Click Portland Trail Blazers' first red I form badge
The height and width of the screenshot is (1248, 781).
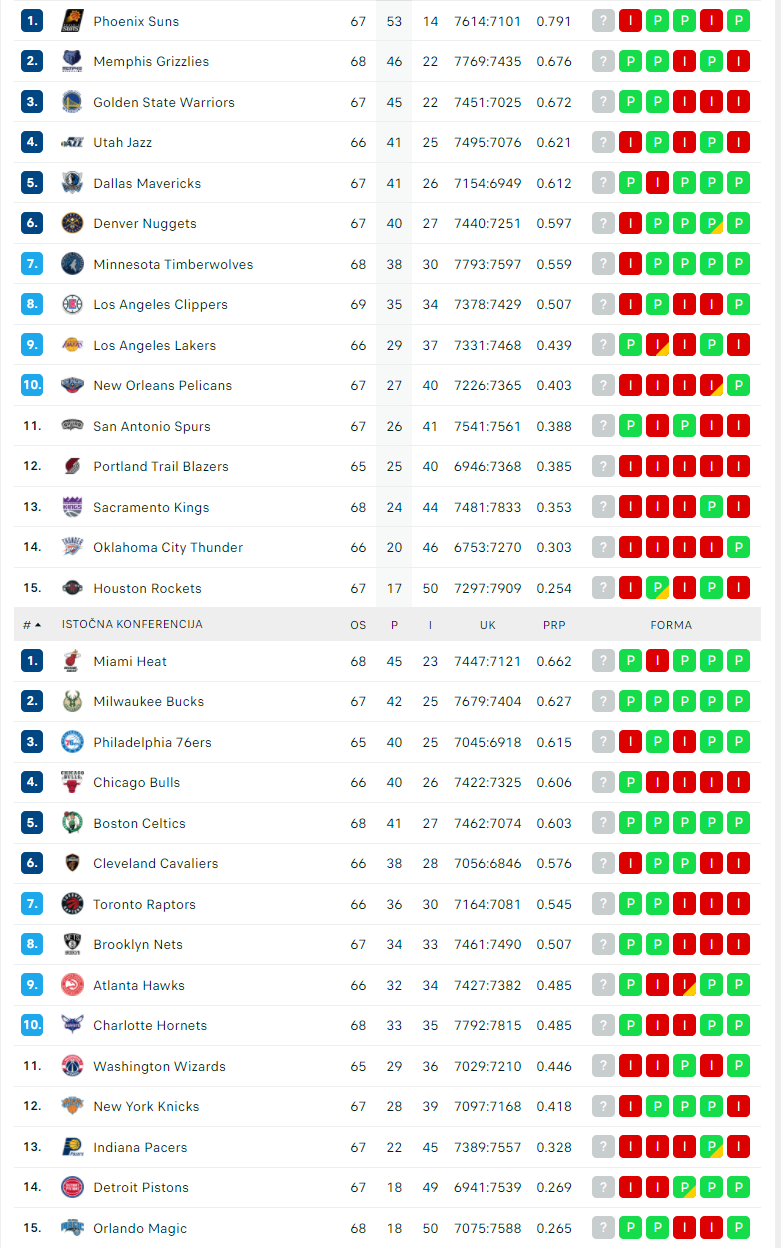click(x=631, y=466)
